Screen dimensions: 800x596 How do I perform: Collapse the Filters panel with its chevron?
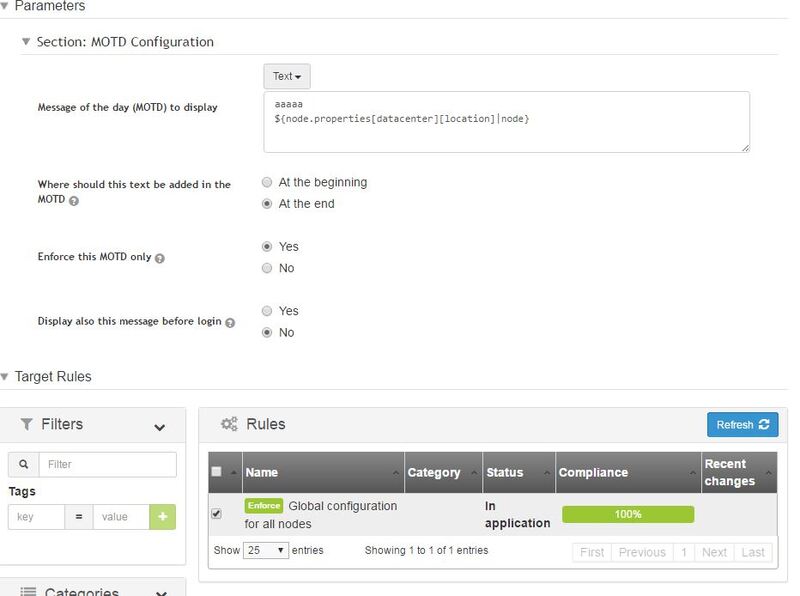(x=160, y=427)
